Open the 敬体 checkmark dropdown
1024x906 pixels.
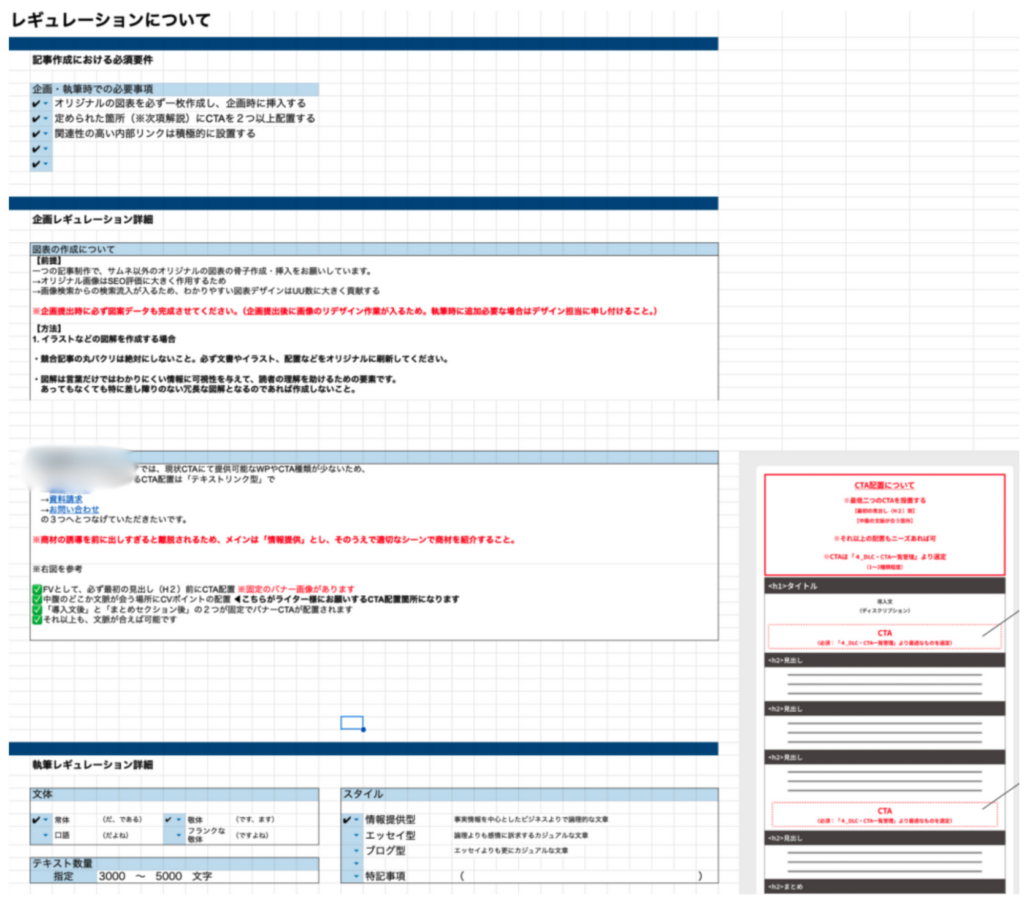click(x=178, y=820)
